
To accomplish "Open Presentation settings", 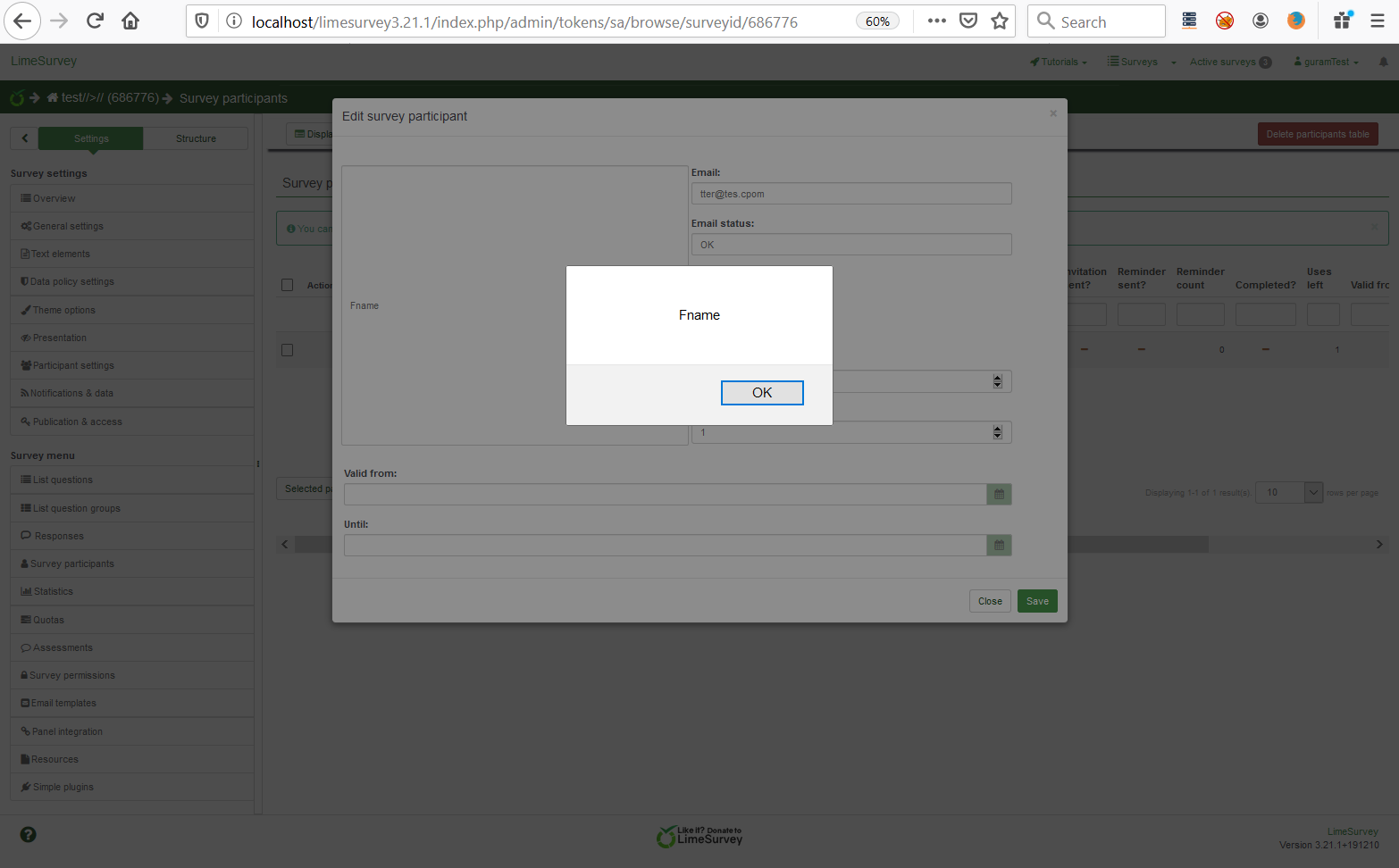I will click(132, 338).
